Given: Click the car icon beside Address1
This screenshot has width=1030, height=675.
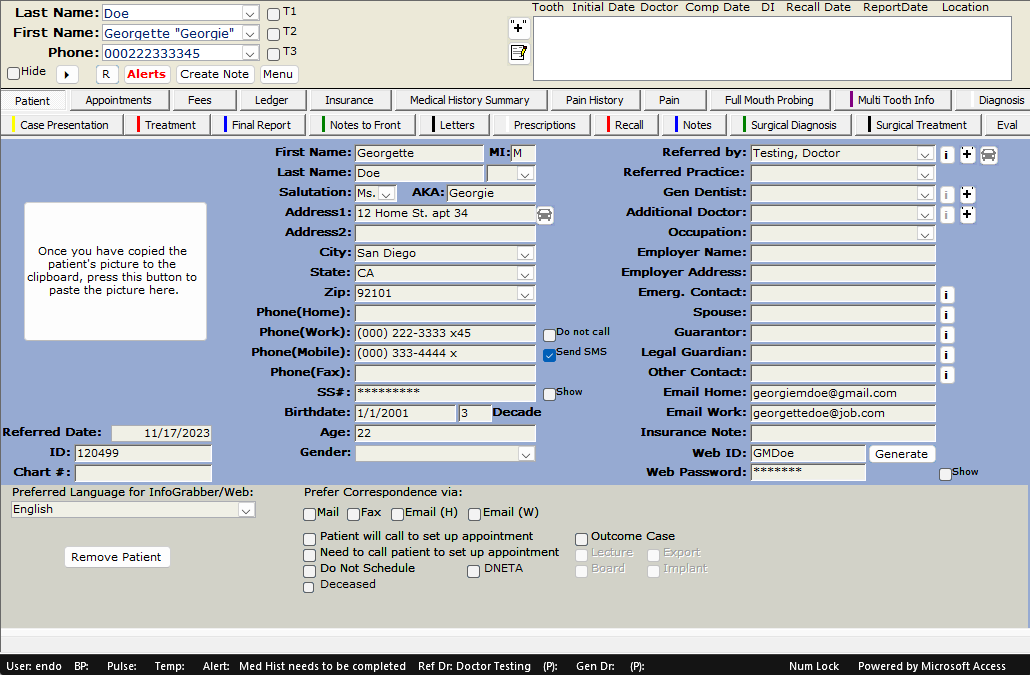Looking at the screenshot, I should pyautogui.click(x=545, y=215).
